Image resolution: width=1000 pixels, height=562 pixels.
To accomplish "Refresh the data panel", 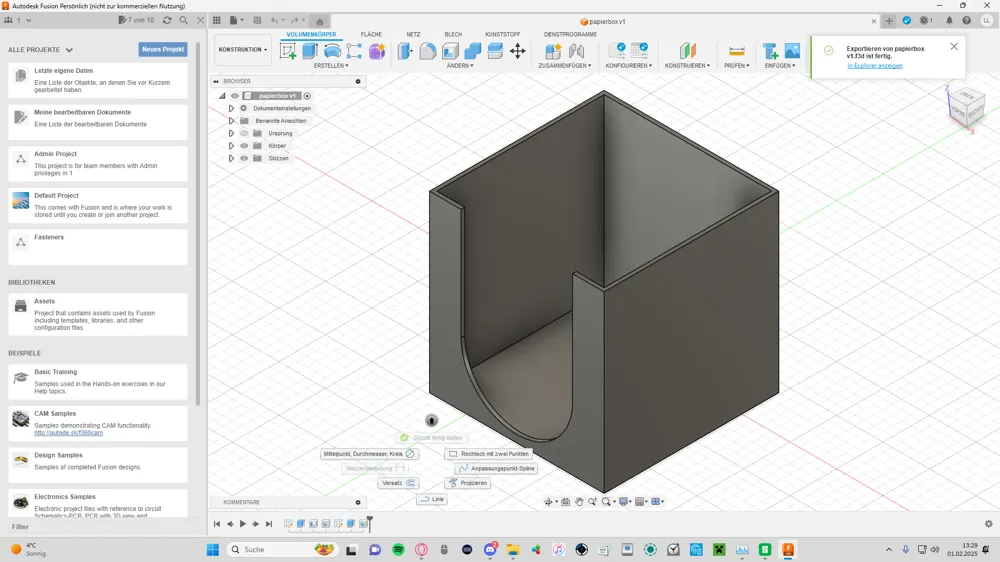I will point(167,20).
